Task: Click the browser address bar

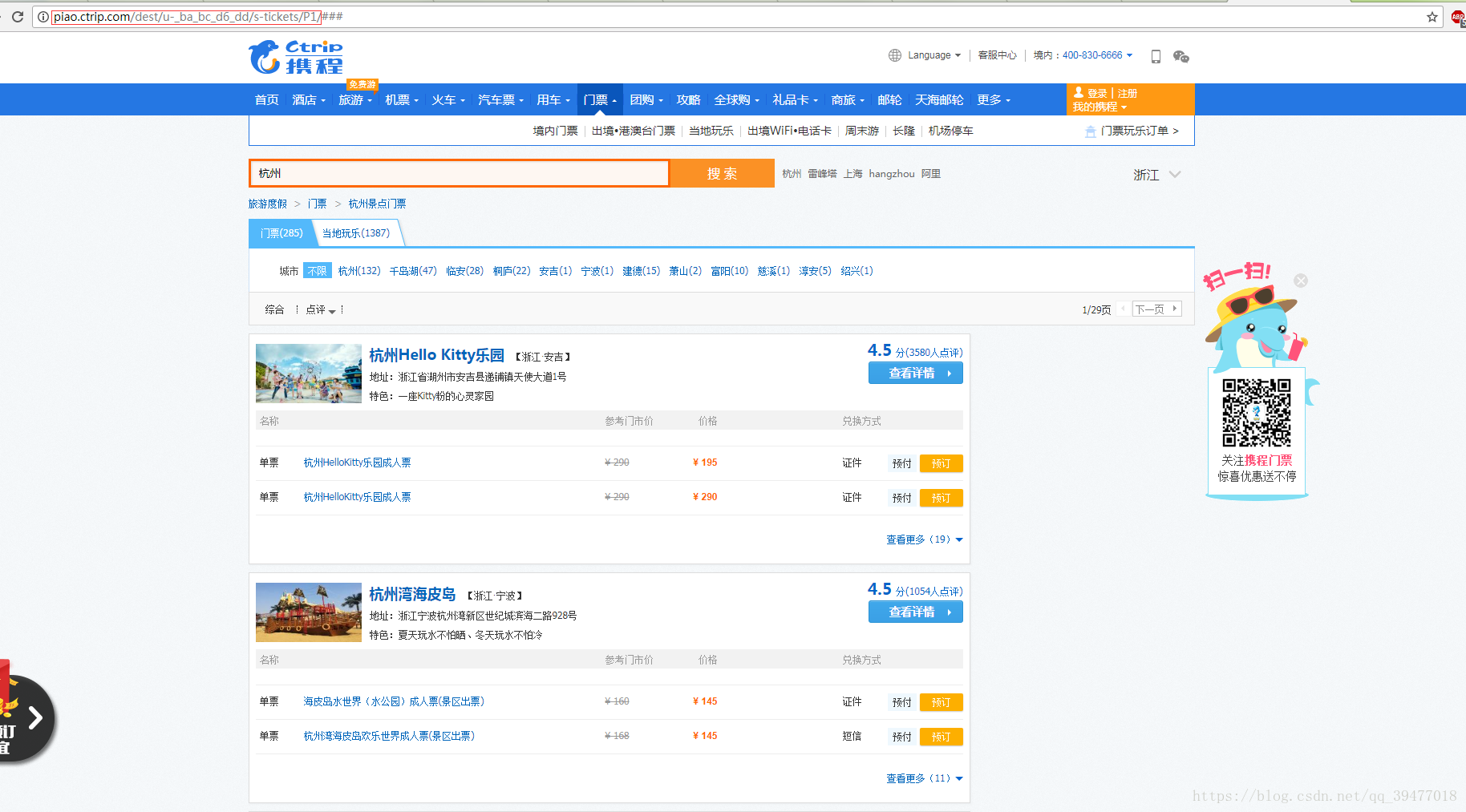Action: pos(738,17)
